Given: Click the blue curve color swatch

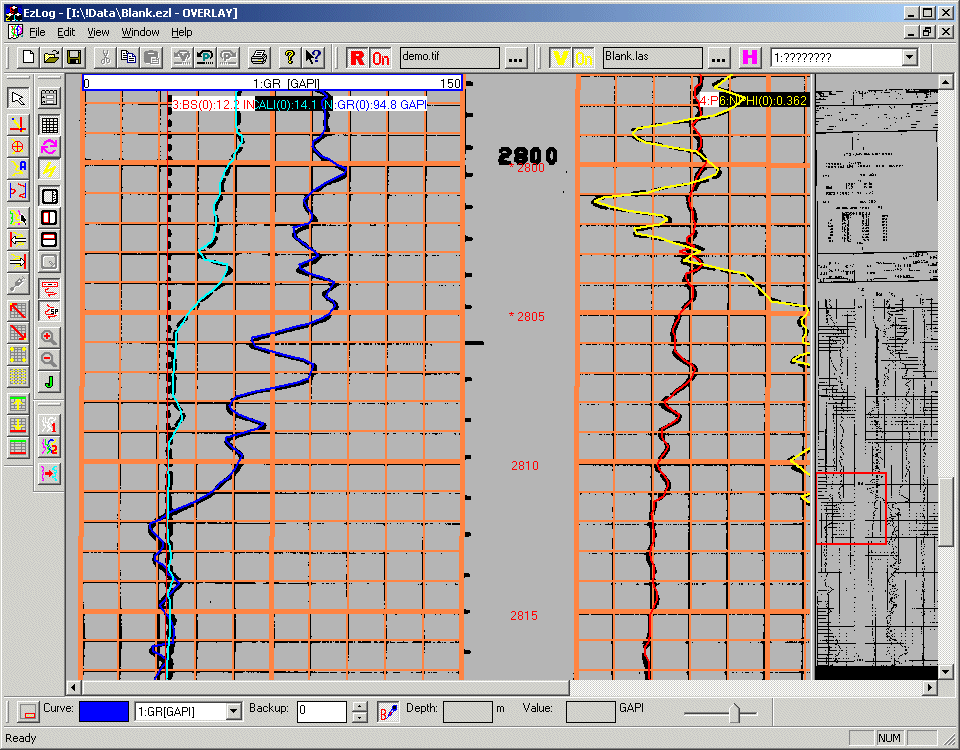Looking at the screenshot, I should pyautogui.click(x=104, y=711).
